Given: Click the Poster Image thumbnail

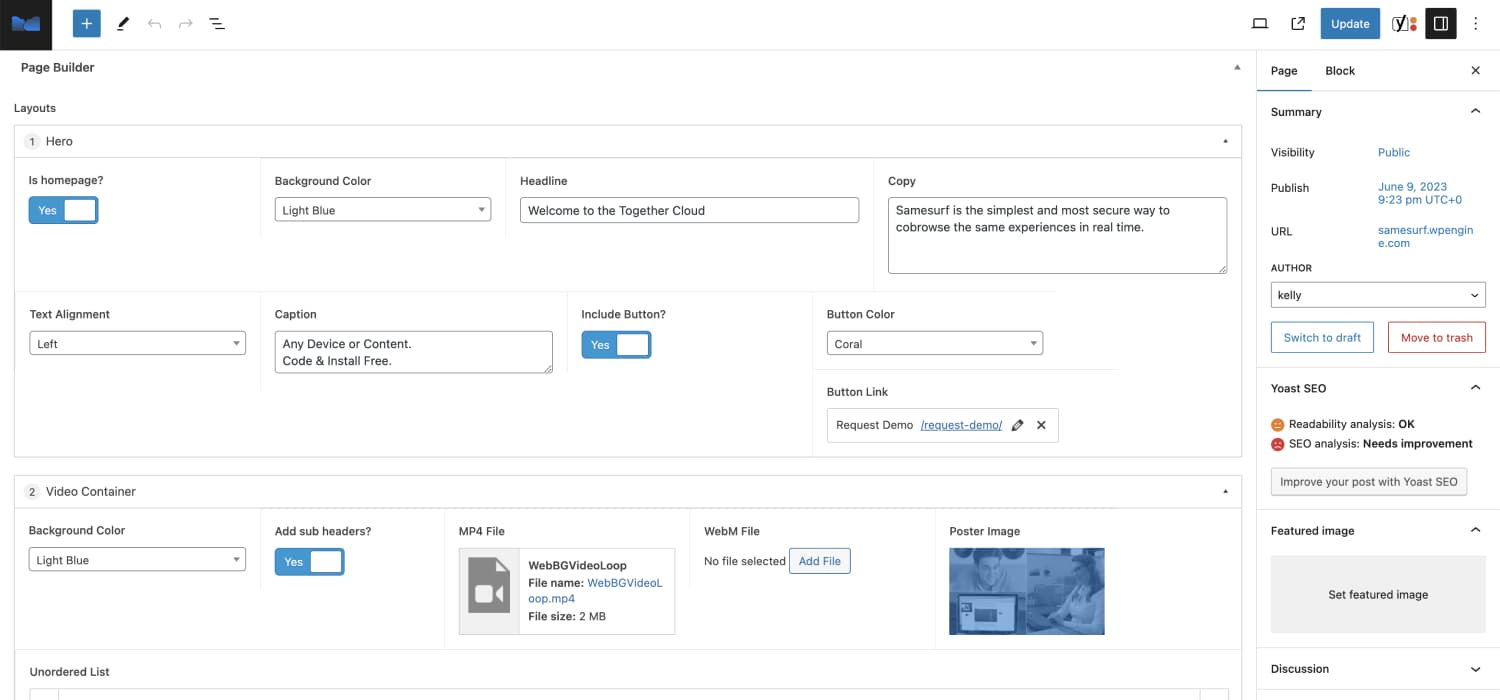Looking at the screenshot, I should [x=1026, y=591].
